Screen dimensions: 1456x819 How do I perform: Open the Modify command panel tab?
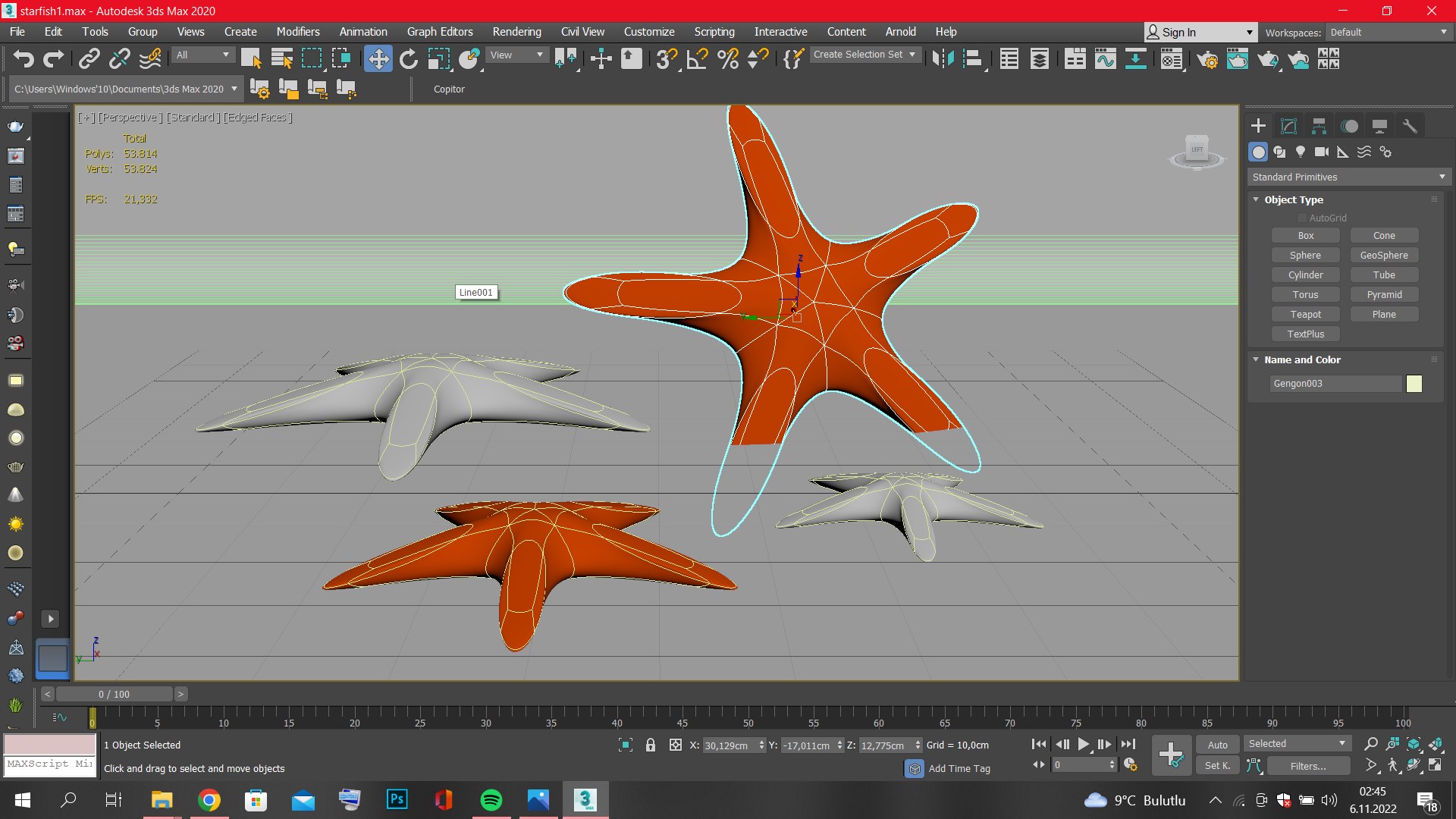click(1288, 126)
